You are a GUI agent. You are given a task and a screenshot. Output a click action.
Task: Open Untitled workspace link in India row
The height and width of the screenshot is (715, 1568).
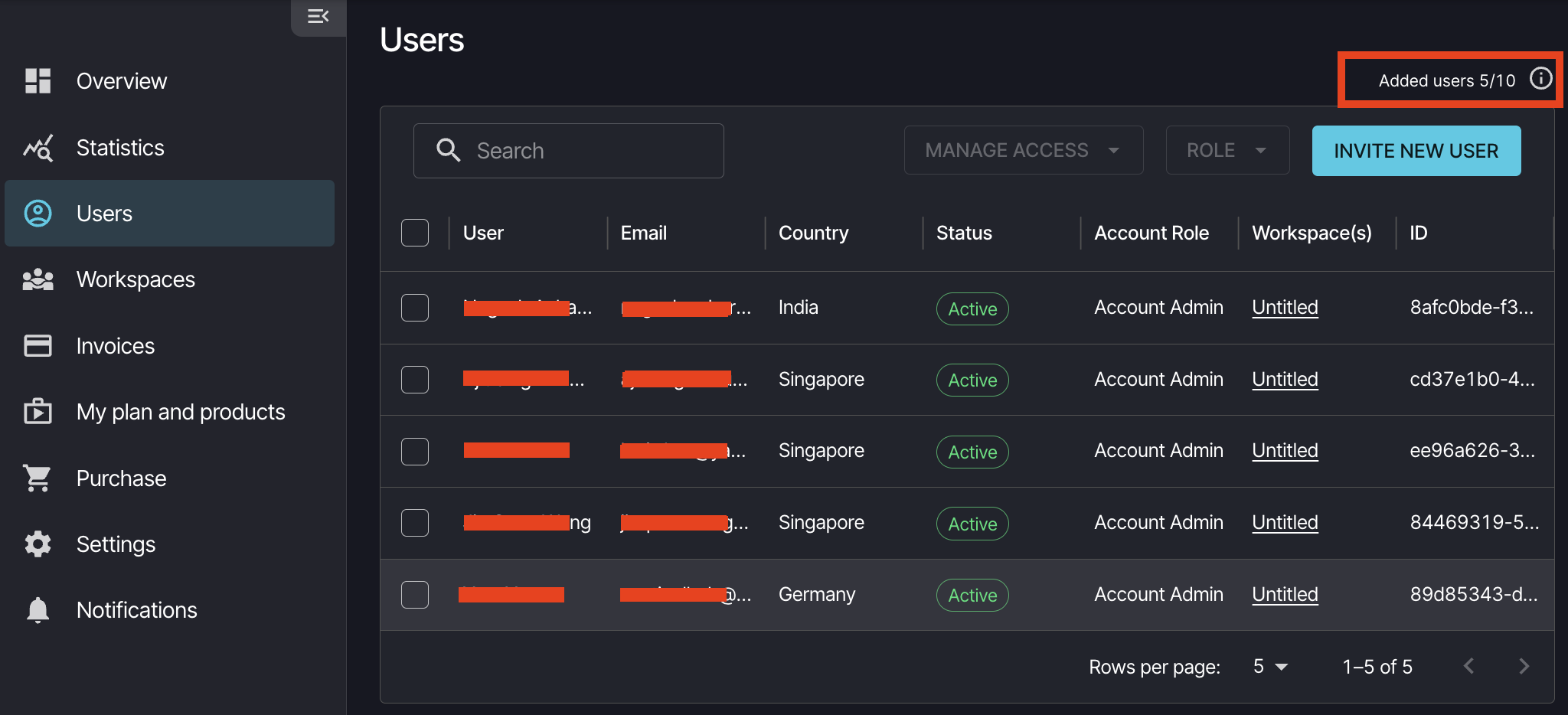point(1285,308)
